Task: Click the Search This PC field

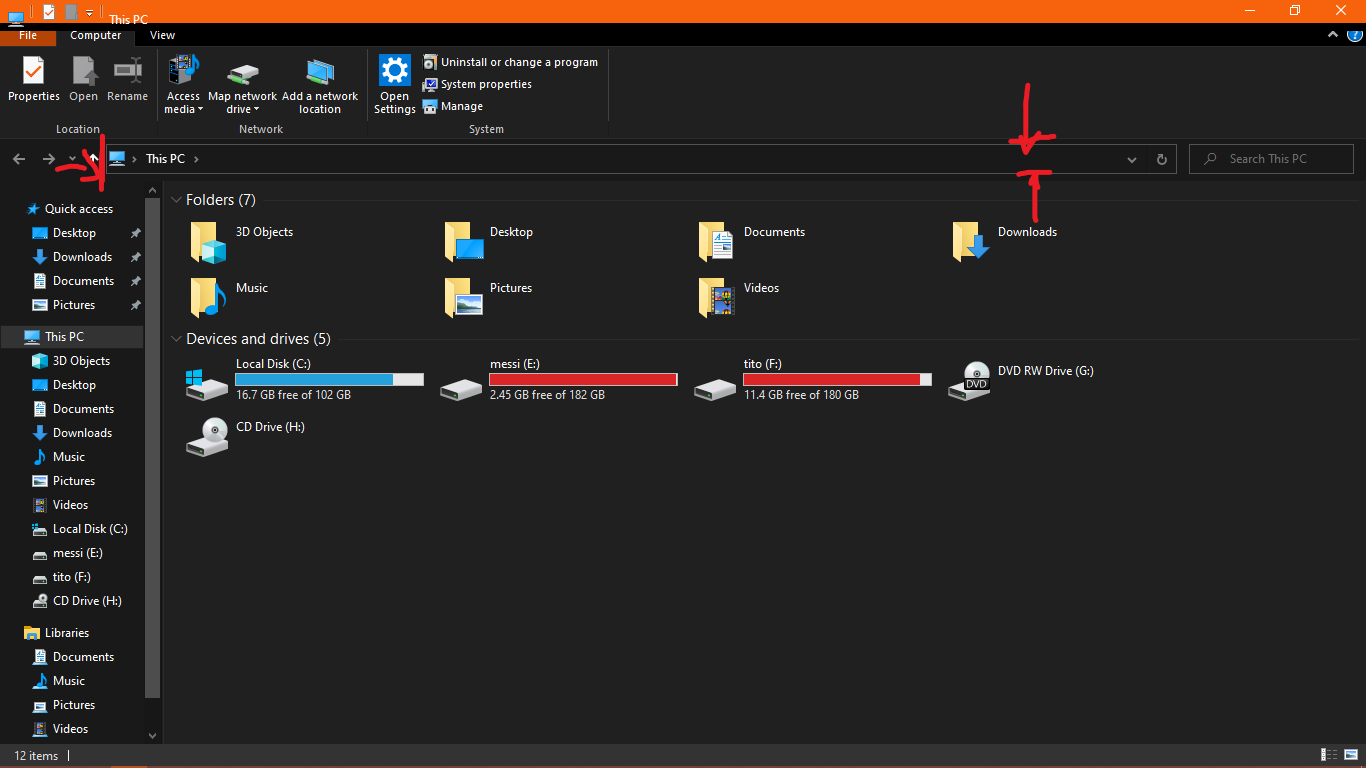Action: (x=1271, y=159)
